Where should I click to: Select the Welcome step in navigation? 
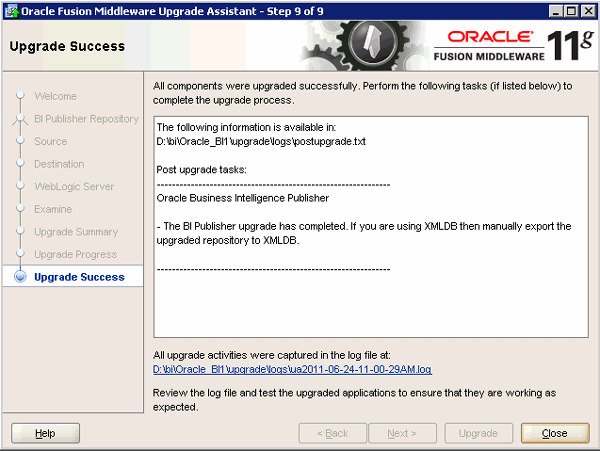point(55,96)
